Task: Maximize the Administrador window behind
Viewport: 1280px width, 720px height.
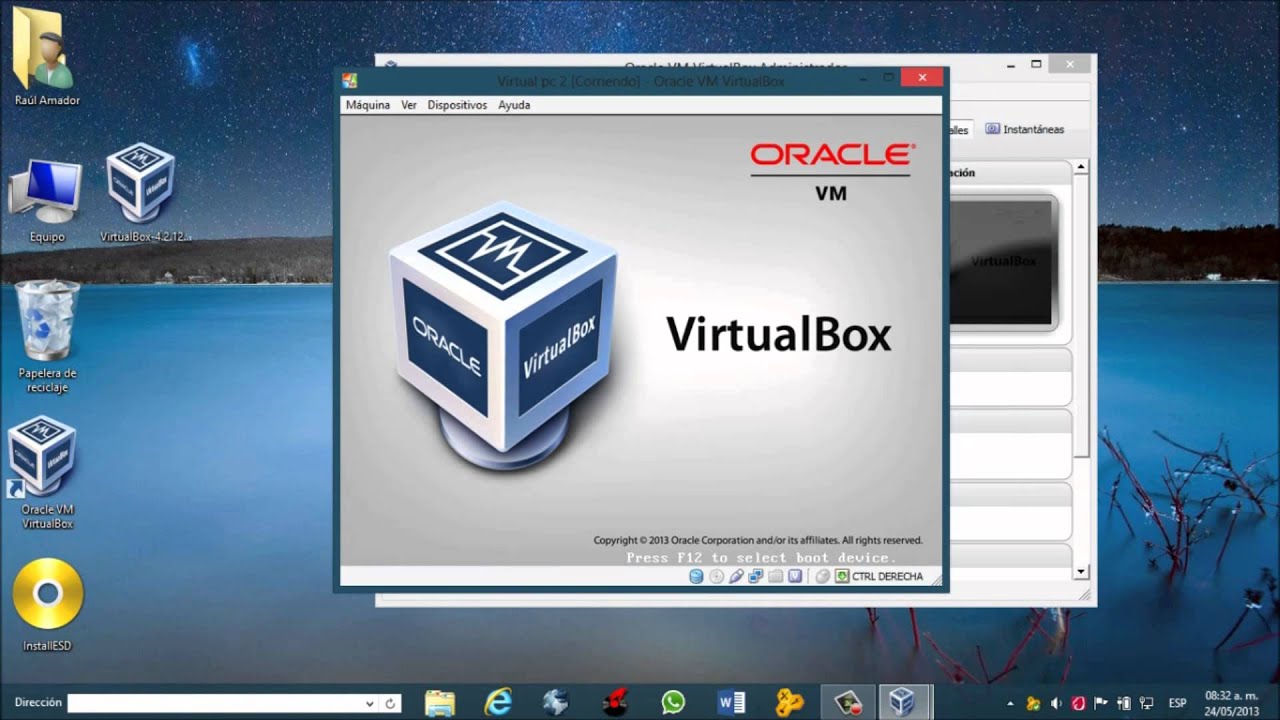Action: [x=1036, y=65]
